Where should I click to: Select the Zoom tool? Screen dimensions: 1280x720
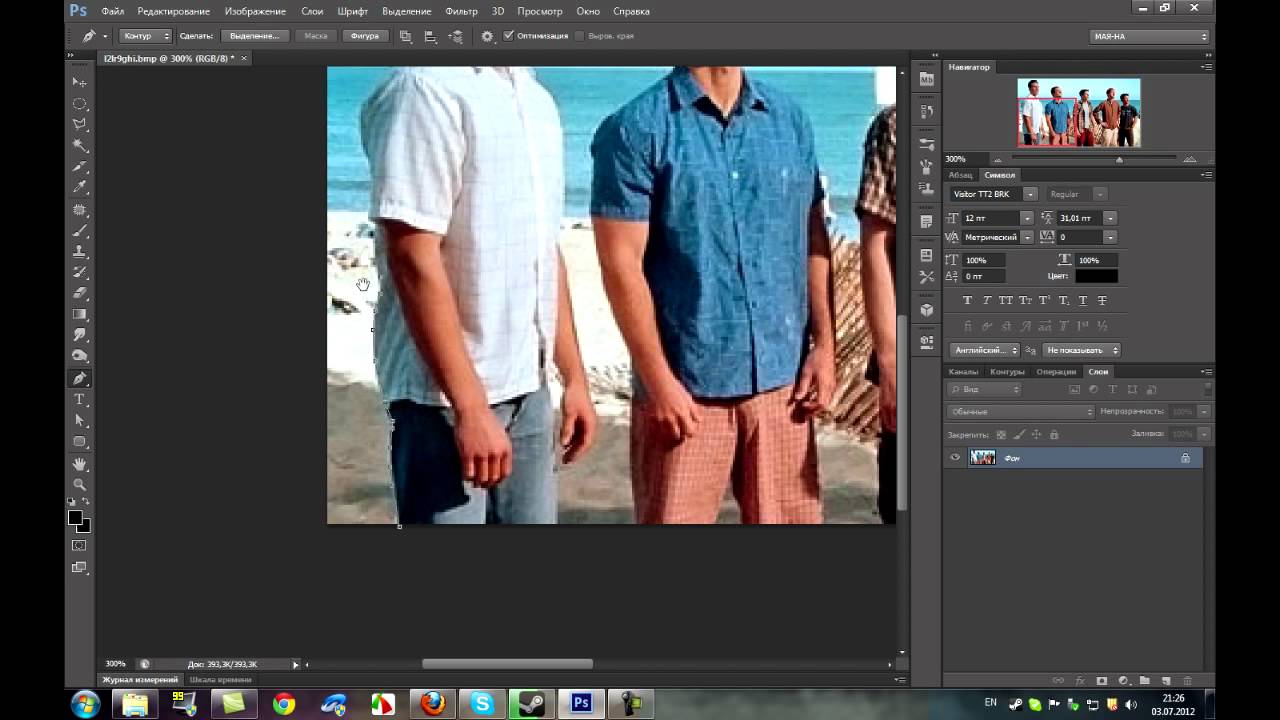coord(80,484)
